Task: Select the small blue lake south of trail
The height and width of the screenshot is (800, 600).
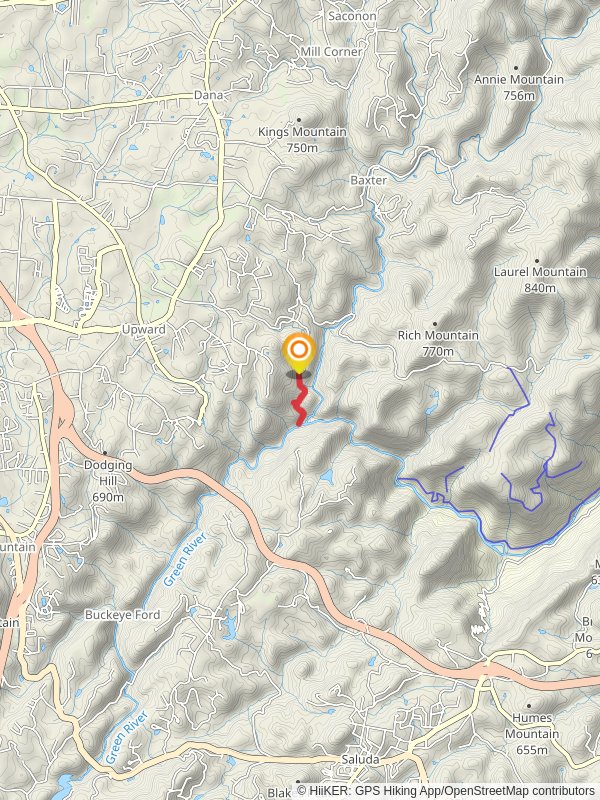Action: coord(327,477)
